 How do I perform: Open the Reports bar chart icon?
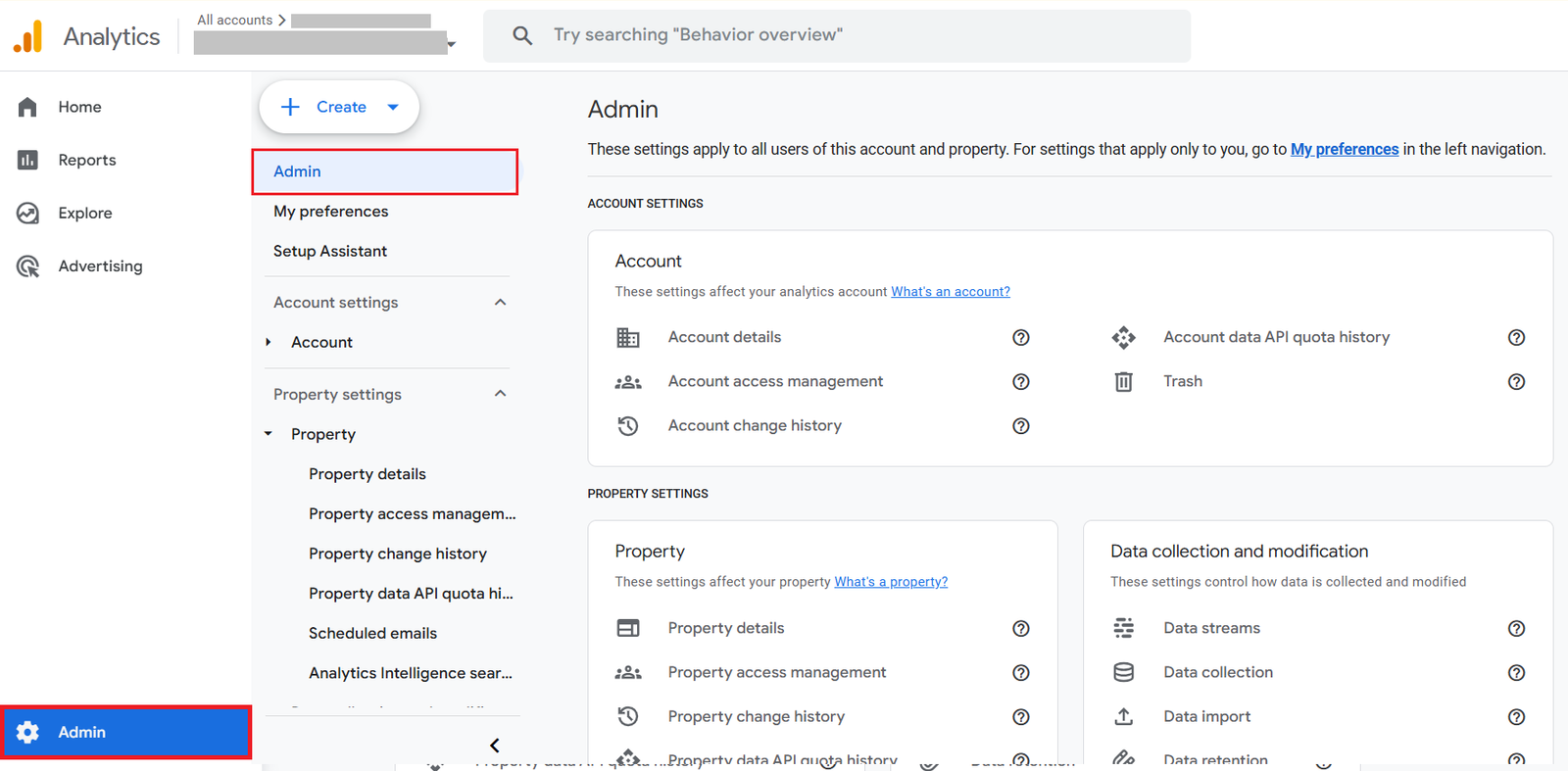27,160
